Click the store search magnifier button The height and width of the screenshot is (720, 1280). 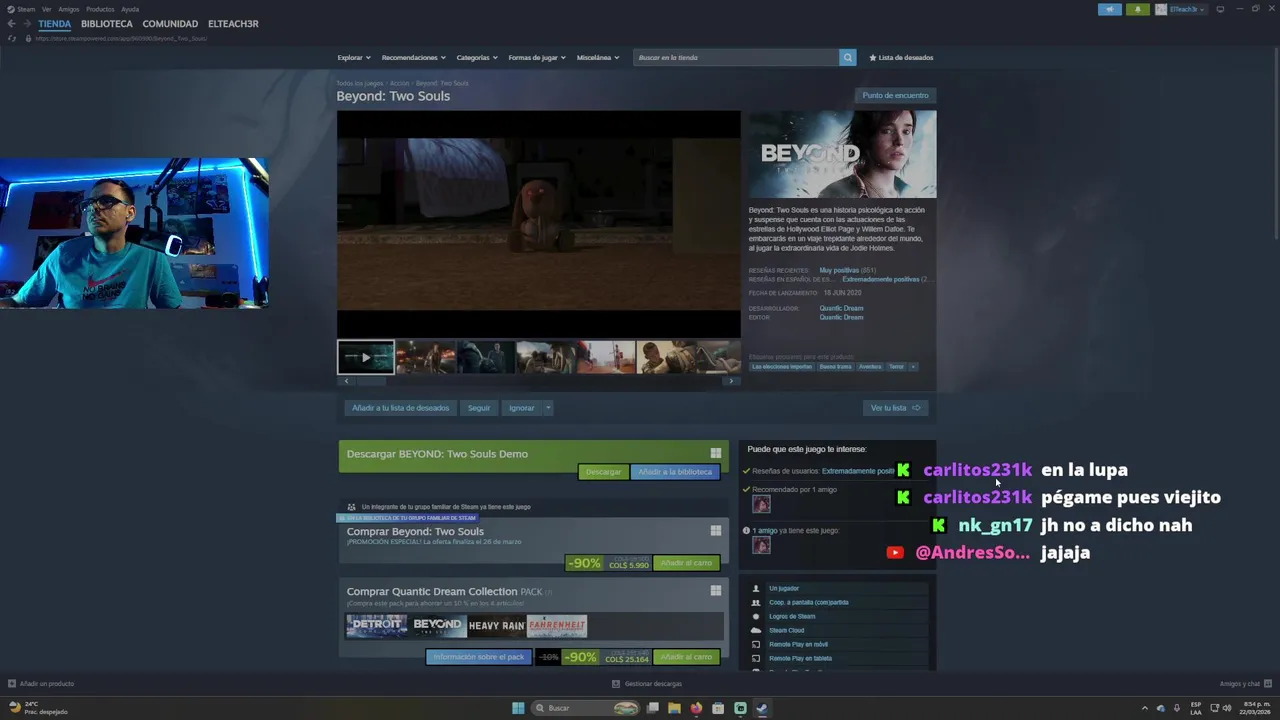[848, 57]
